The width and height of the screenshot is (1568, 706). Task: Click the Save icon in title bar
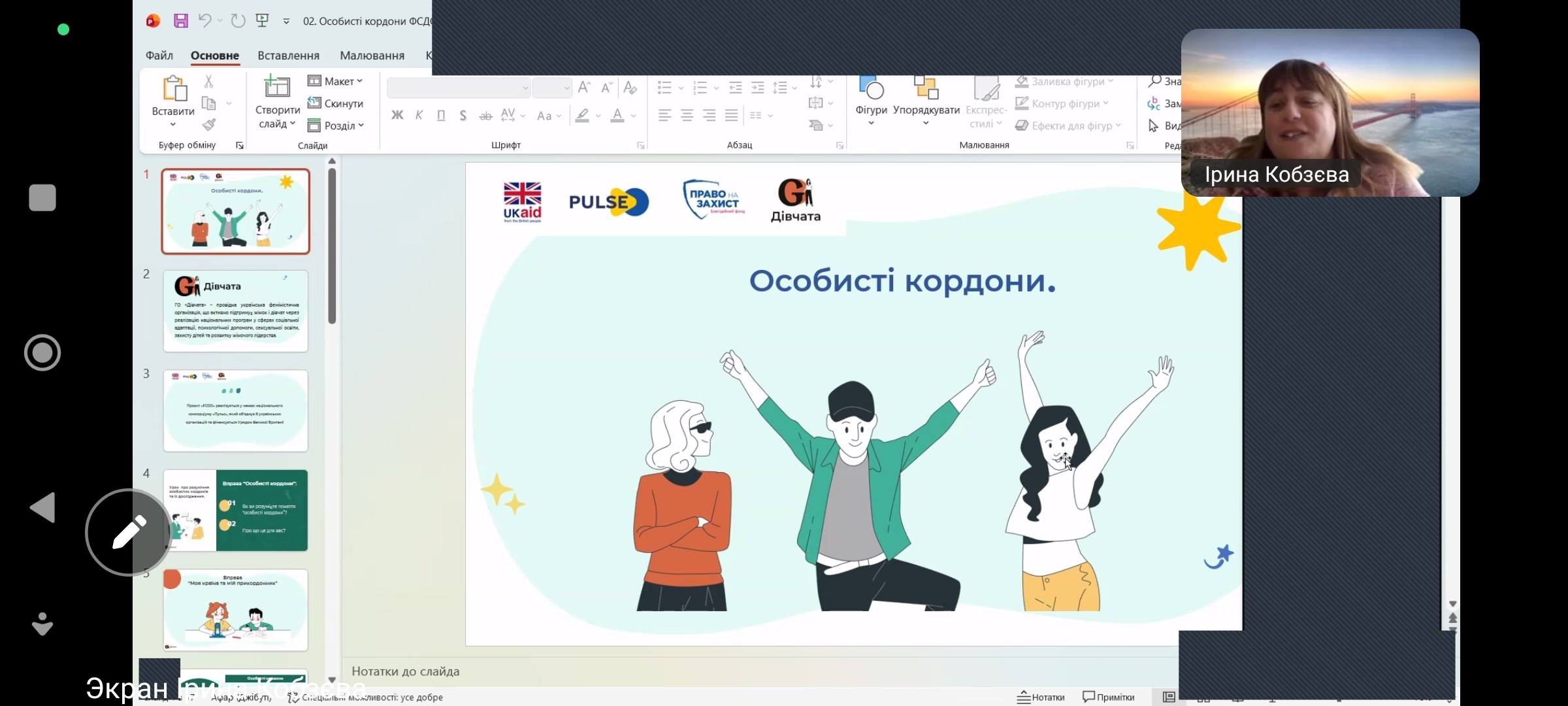coord(181,21)
